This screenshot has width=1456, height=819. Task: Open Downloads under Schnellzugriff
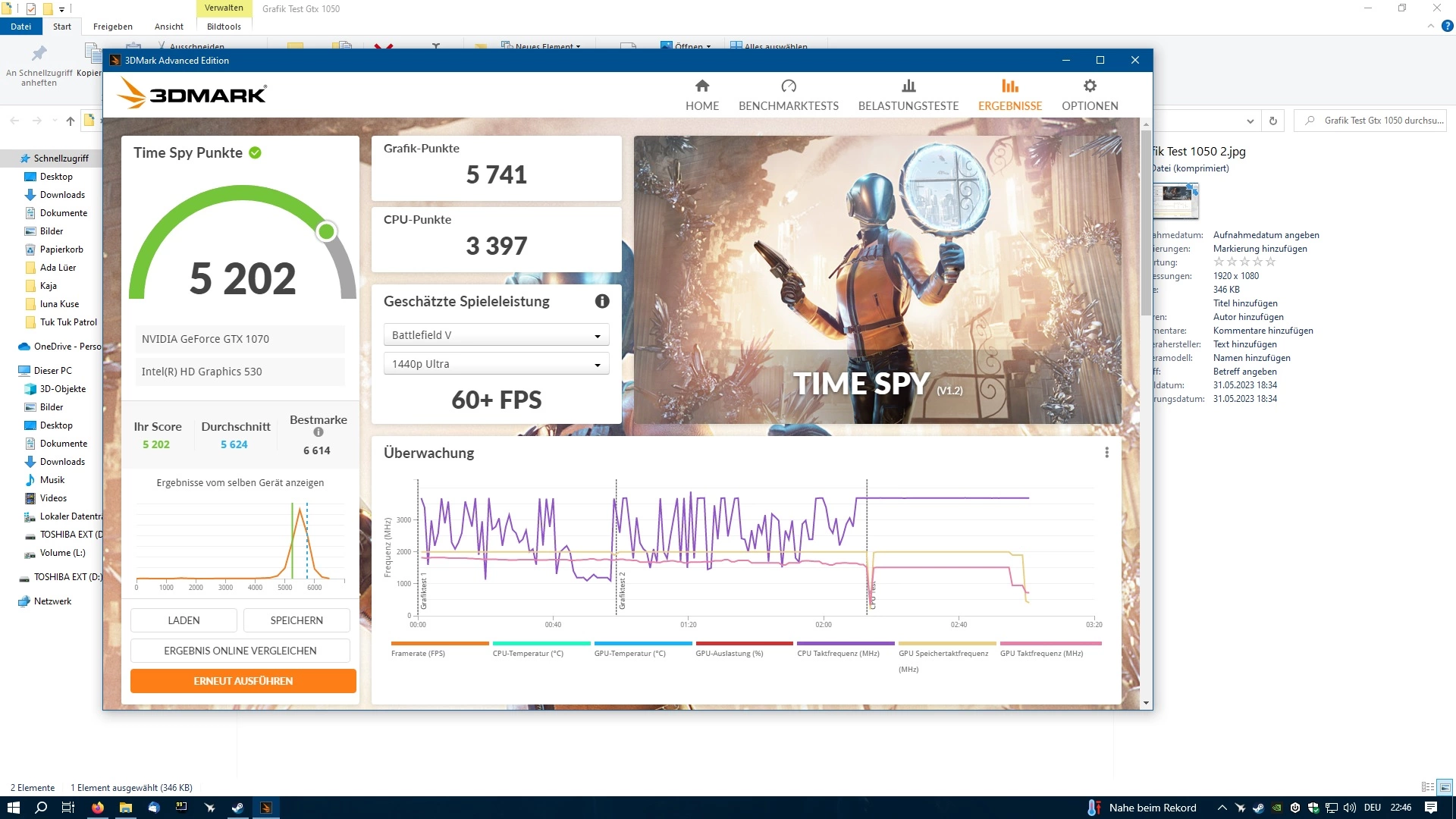[62, 195]
